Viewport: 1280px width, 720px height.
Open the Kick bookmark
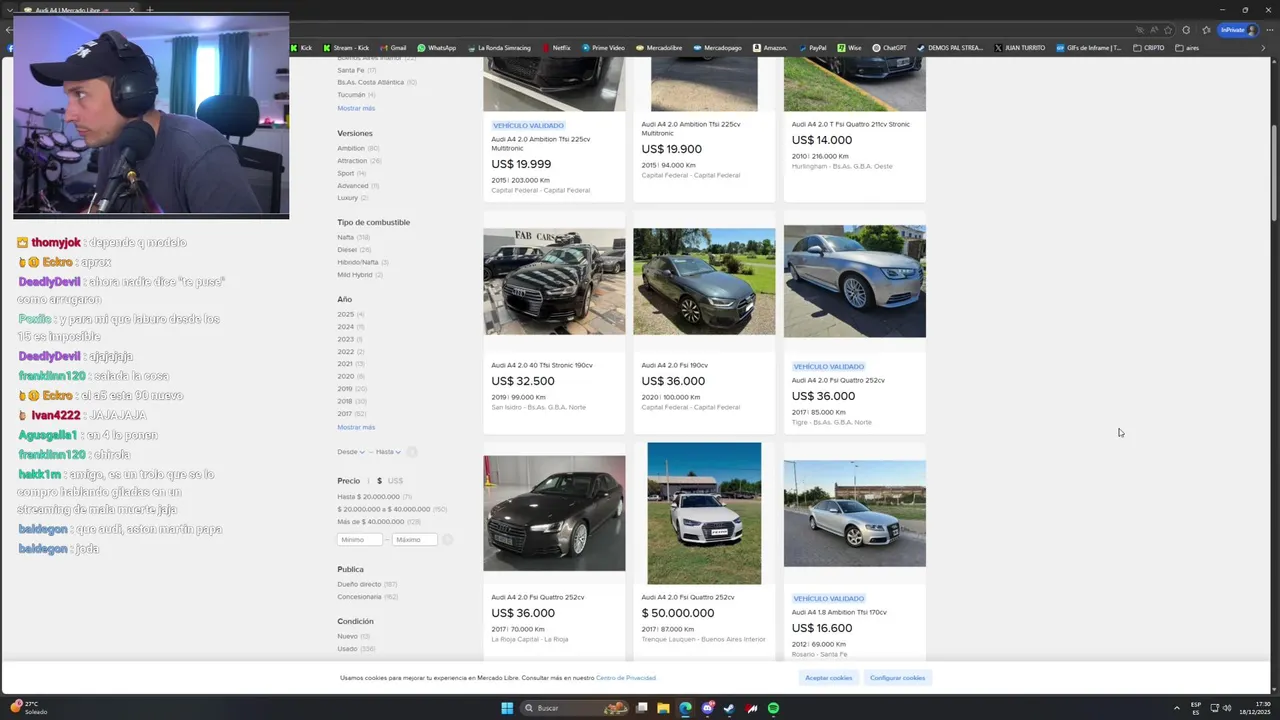(301, 48)
